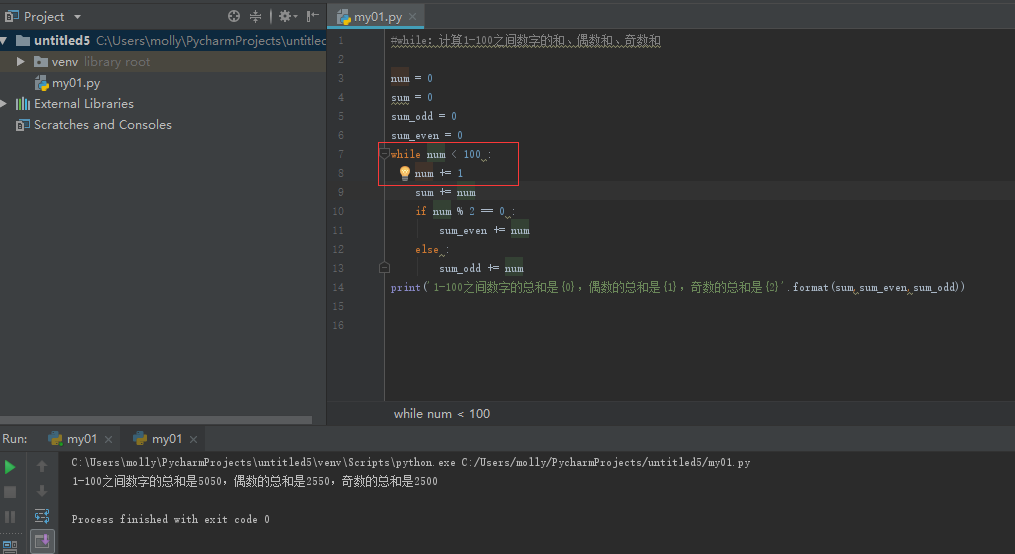This screenshot has width=1015, height=554.
Task: Click line number 14 in the gutter
Action: (x=338, y=287)
